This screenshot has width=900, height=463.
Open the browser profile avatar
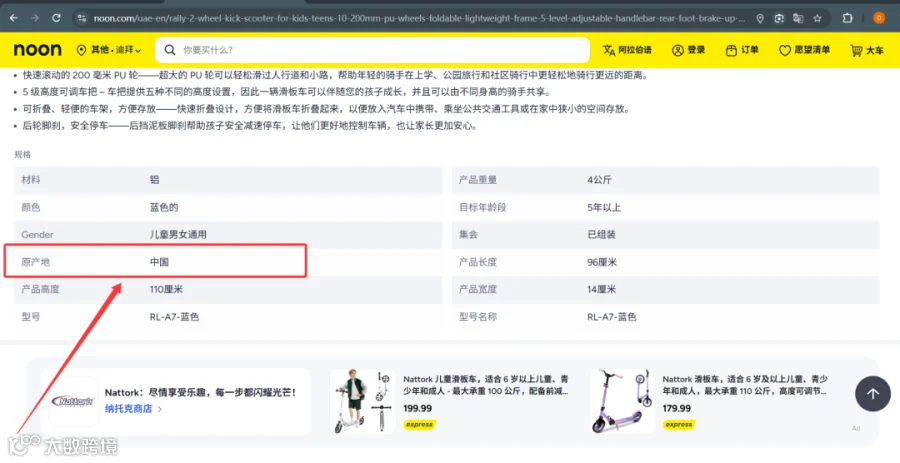point(879,18)
